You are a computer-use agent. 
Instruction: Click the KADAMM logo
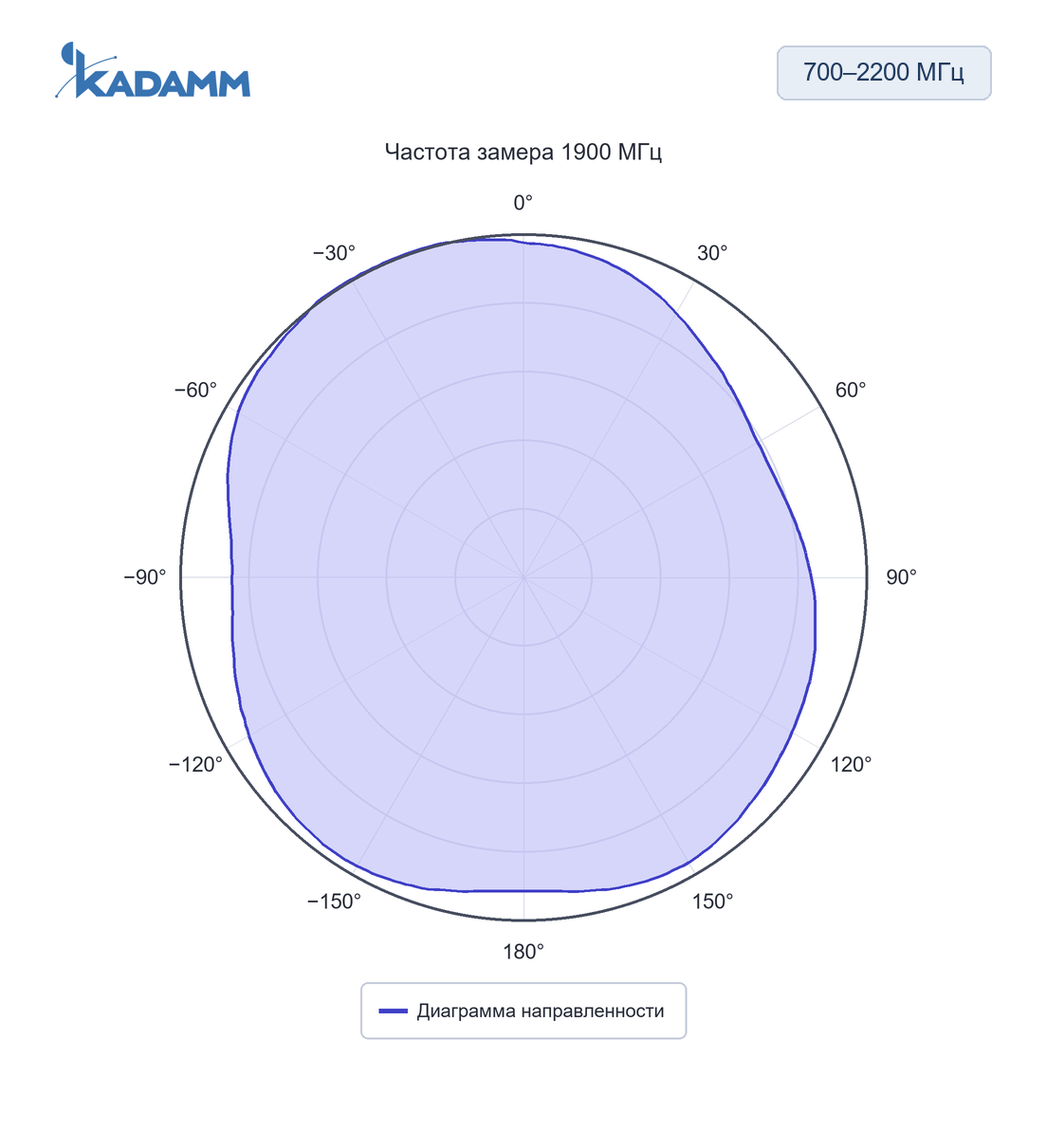(153, 70)
